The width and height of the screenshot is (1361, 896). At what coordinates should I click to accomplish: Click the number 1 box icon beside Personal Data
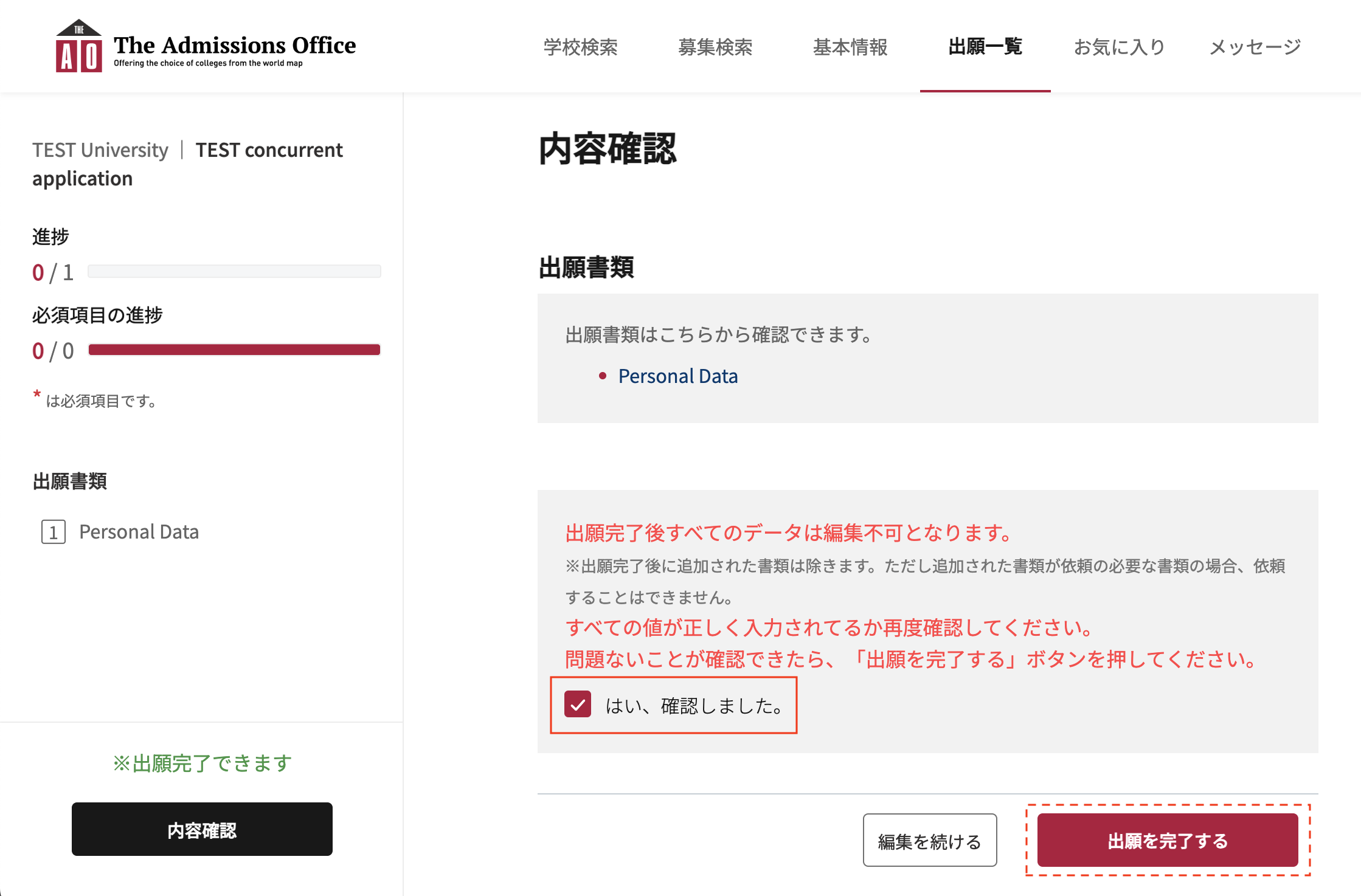(54, 532)
